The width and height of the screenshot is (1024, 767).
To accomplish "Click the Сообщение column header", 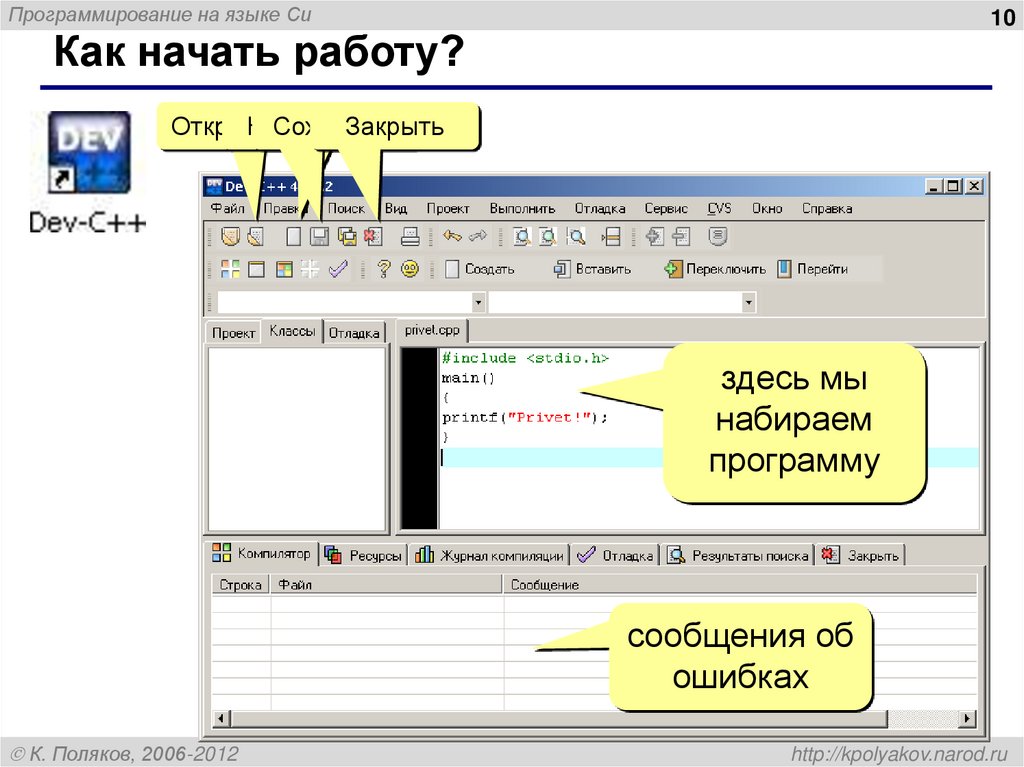I will click(740, 585).
